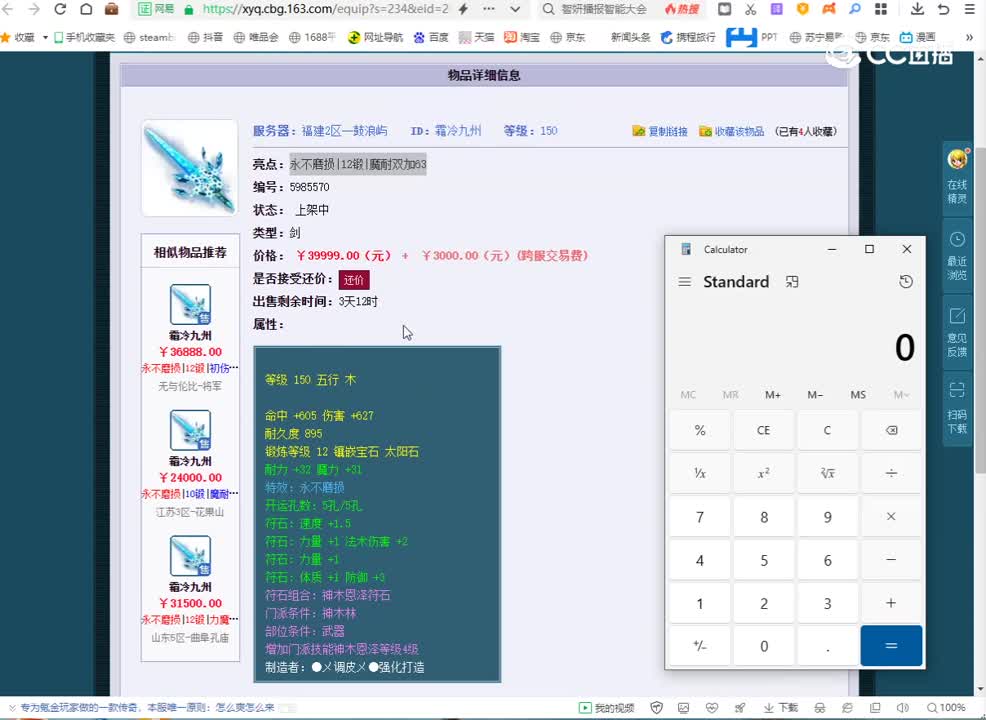Click the main 霜冷九州 sword image
The height and width of the screenshot is (720, 986).
click(189, 168)
